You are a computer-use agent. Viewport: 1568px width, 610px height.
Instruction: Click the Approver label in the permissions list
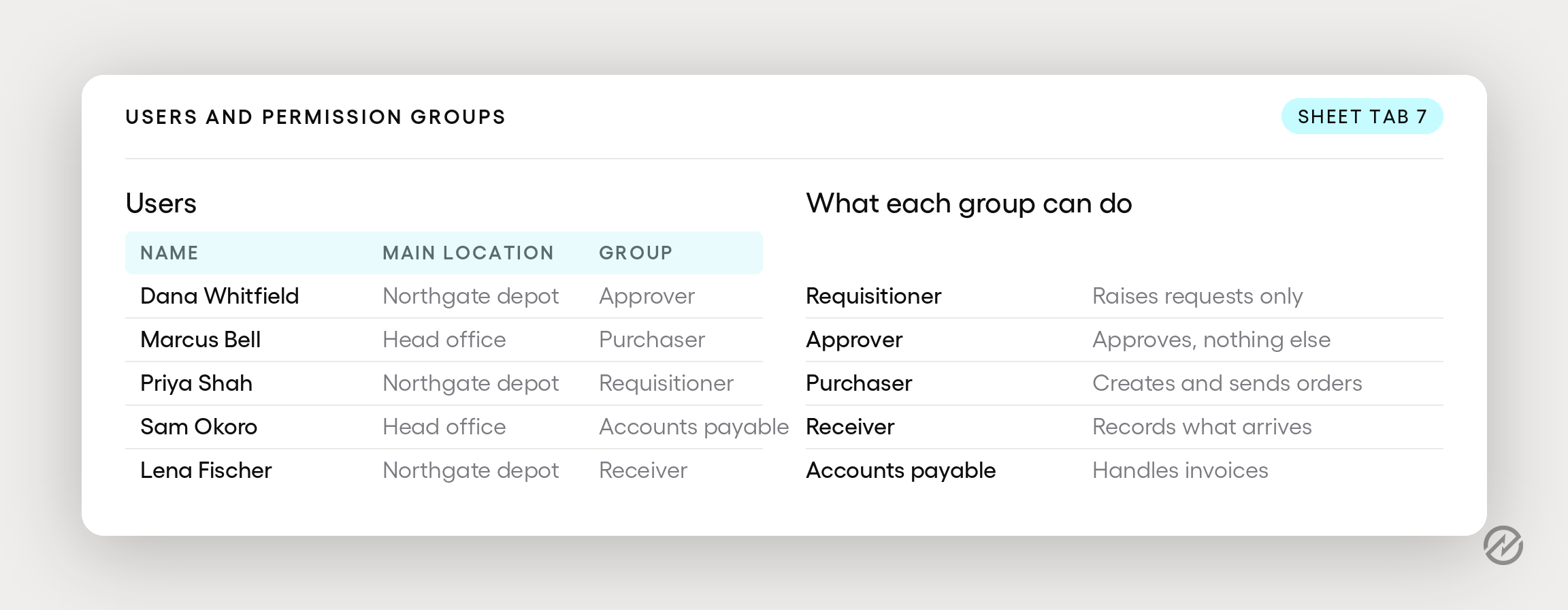click(x=855, y=340)
